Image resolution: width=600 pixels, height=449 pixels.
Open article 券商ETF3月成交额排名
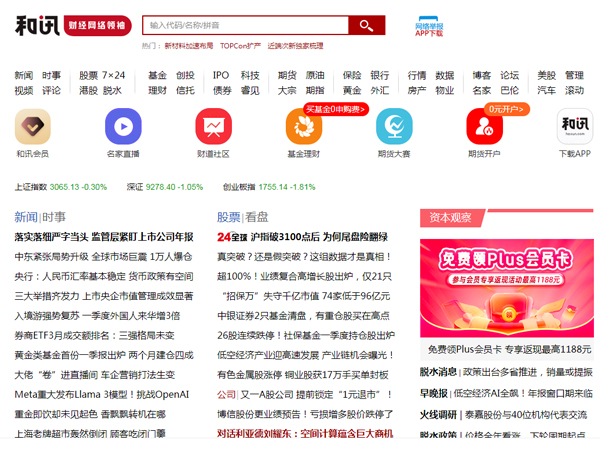click(95, 336)
